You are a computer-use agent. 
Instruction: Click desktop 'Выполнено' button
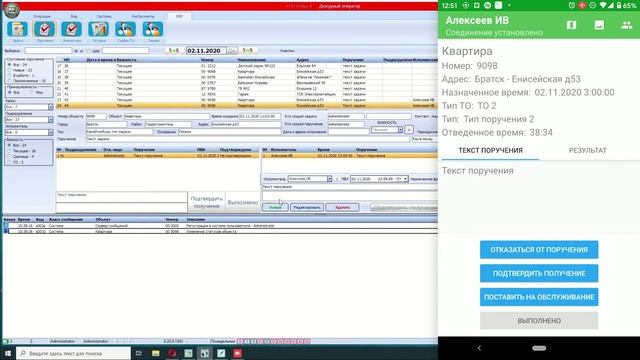pyautogui.click(x=243, y=202)
